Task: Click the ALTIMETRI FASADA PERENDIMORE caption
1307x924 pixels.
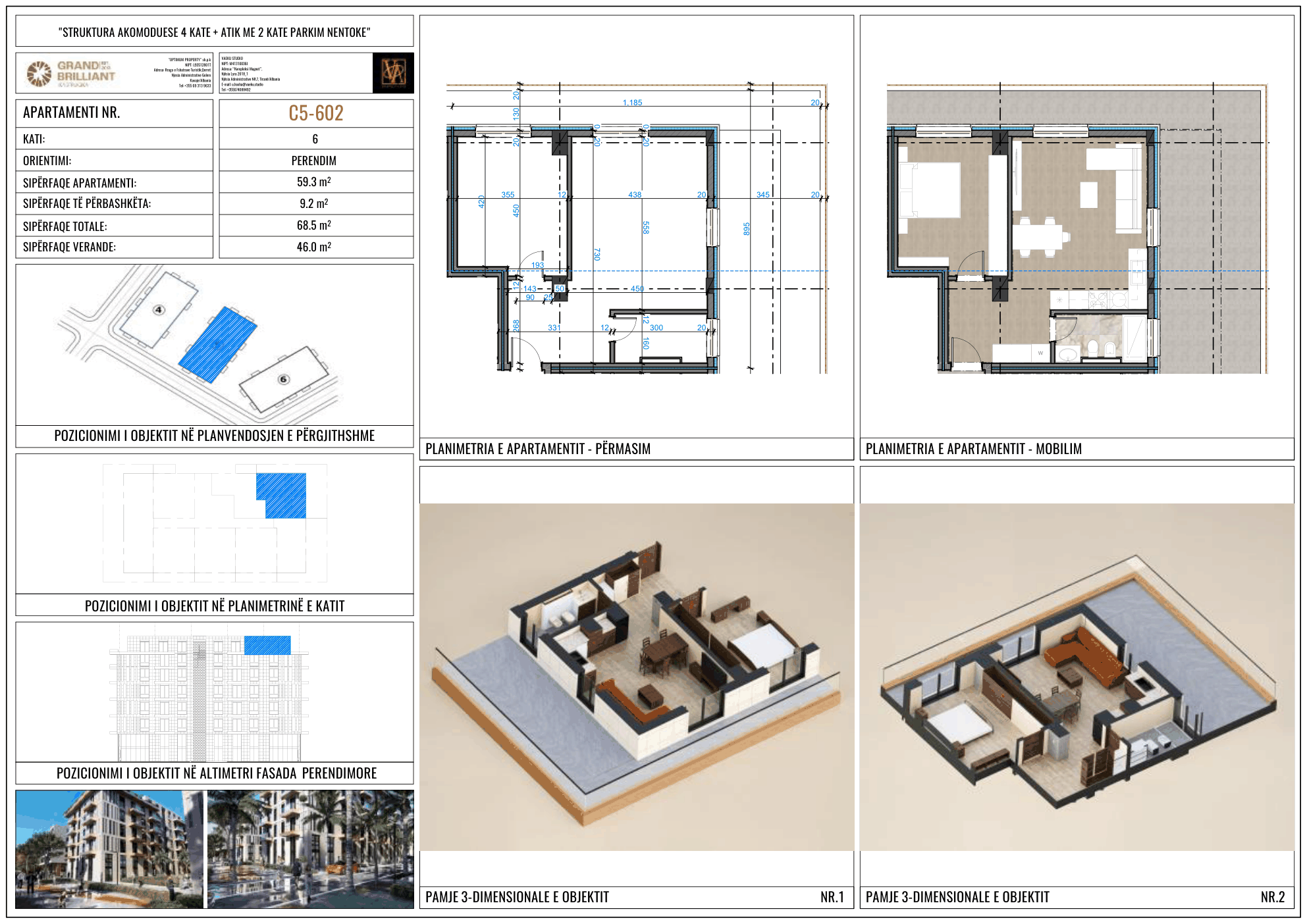Action: tap(217, 773)
